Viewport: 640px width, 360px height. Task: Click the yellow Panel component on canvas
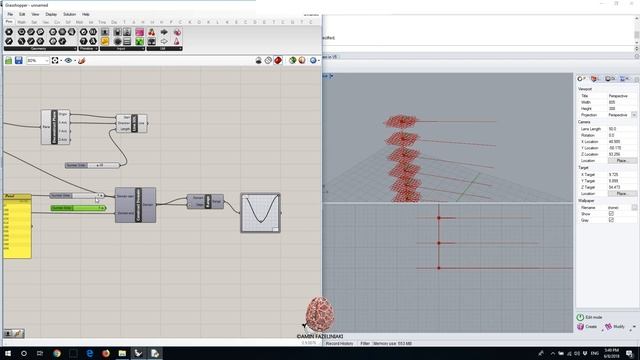point(17,226)
